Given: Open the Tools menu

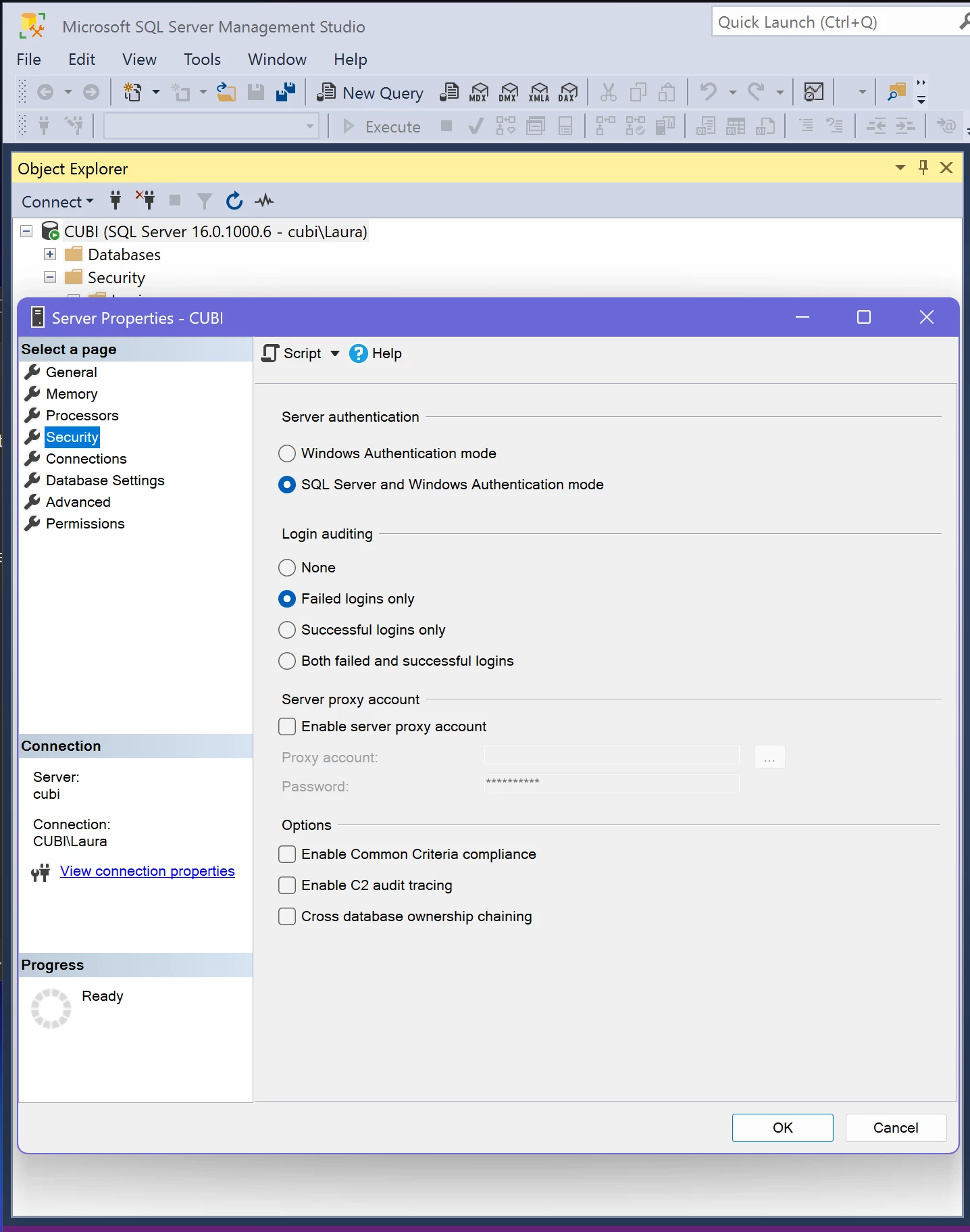Looking at the screenshot, I should click(x=202, y=59).
